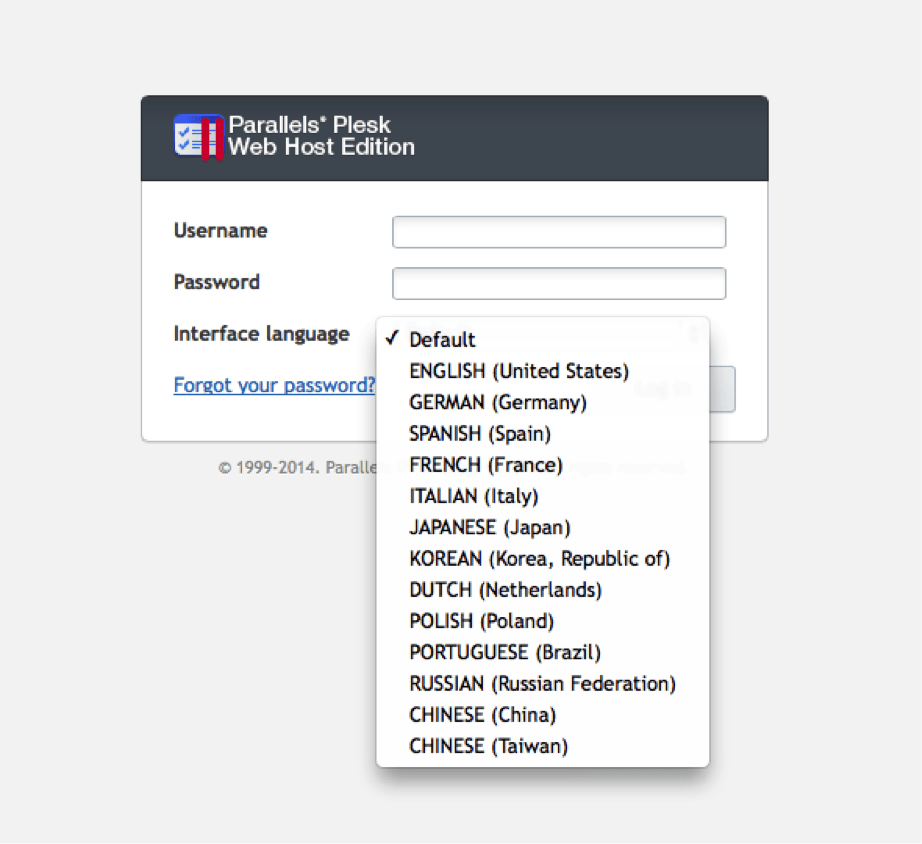The width and height of the screenshot is (922, 844).
Task: Select CHINESE (China) language option
Action: pyautogui.click(x=542, y=714)
